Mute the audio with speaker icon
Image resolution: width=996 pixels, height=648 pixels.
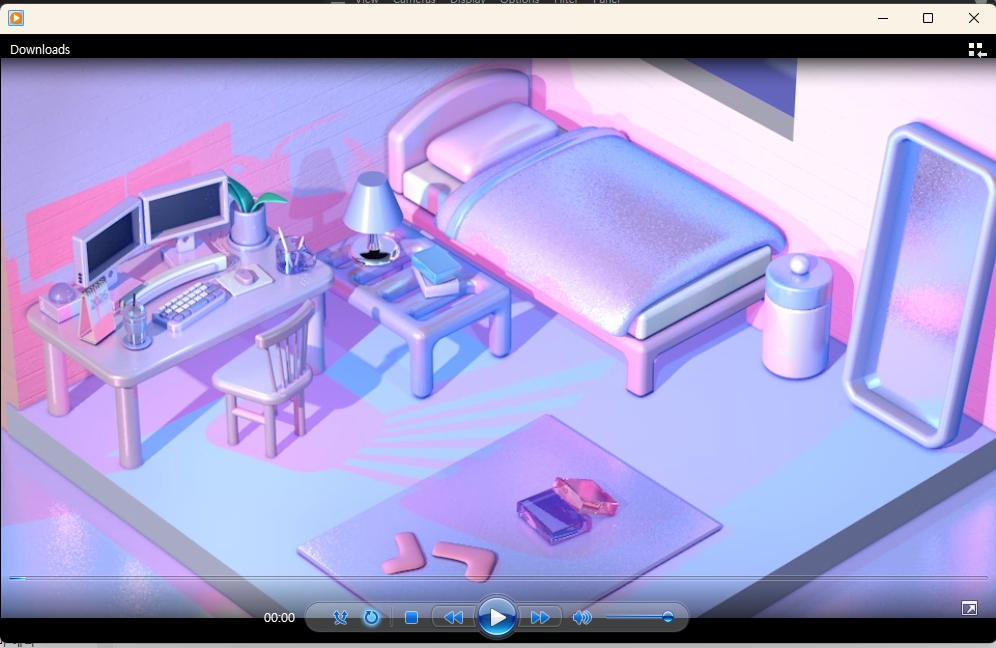click(x=582, y=618)
